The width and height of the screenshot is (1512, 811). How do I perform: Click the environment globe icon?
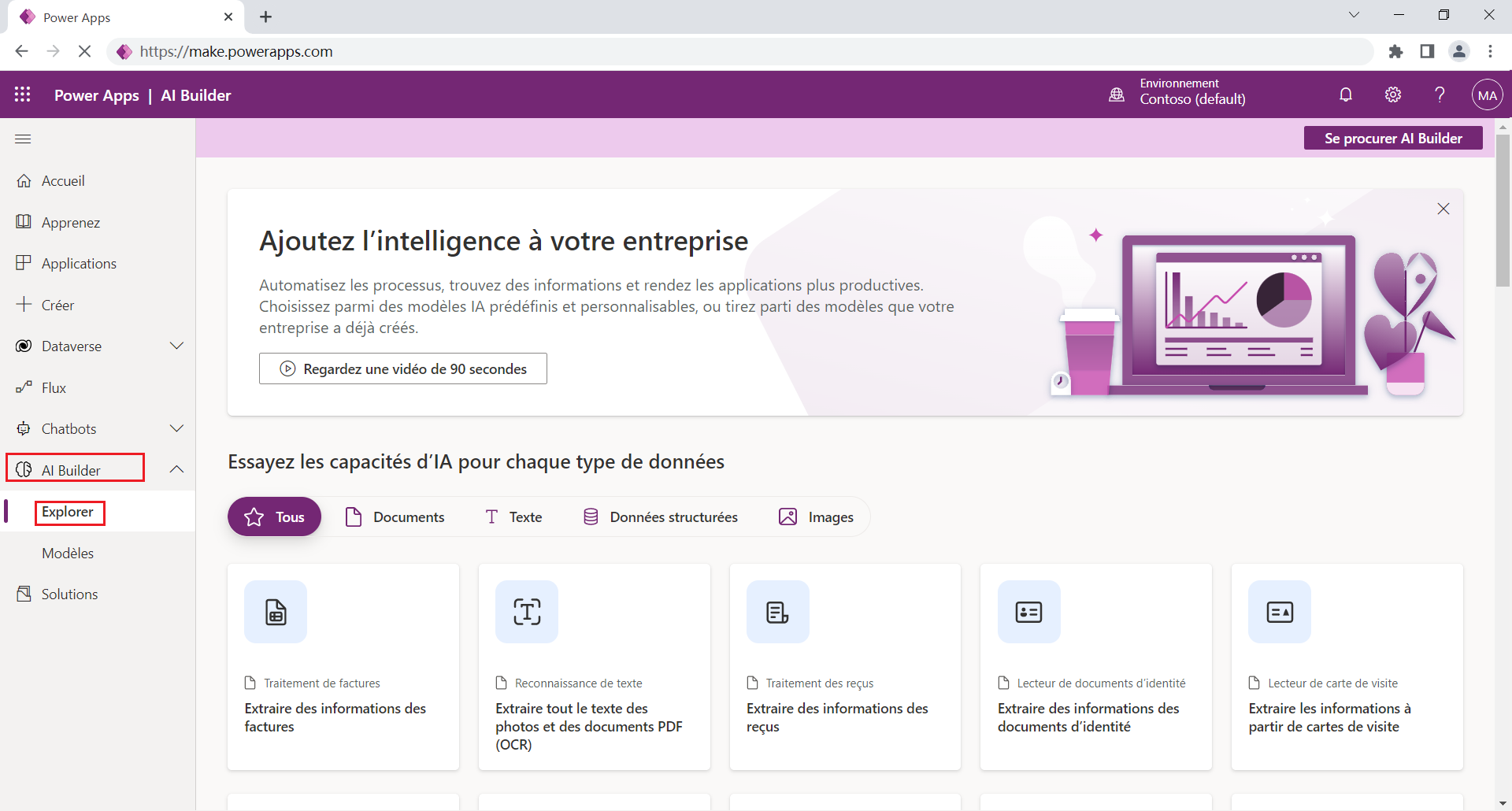(1117, 94)
